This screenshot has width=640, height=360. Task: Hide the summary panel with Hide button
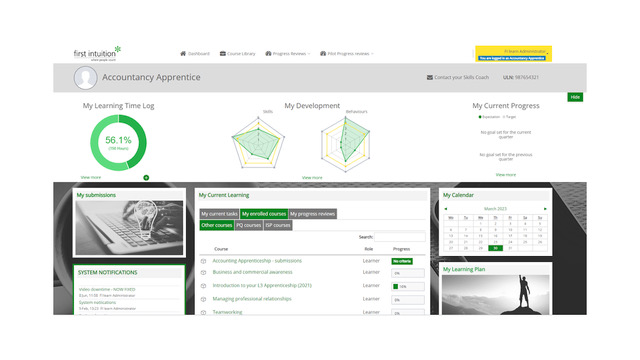pos(575,97)
